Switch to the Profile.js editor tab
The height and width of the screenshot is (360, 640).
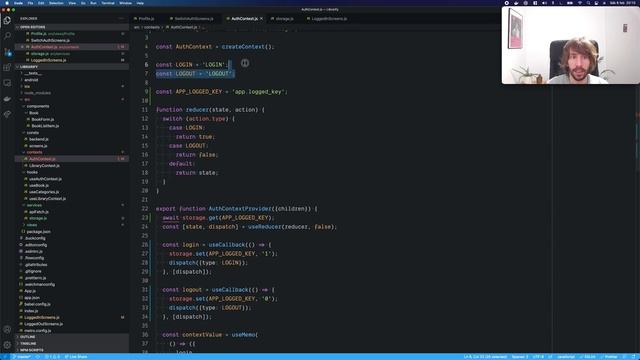pos(146,18)
